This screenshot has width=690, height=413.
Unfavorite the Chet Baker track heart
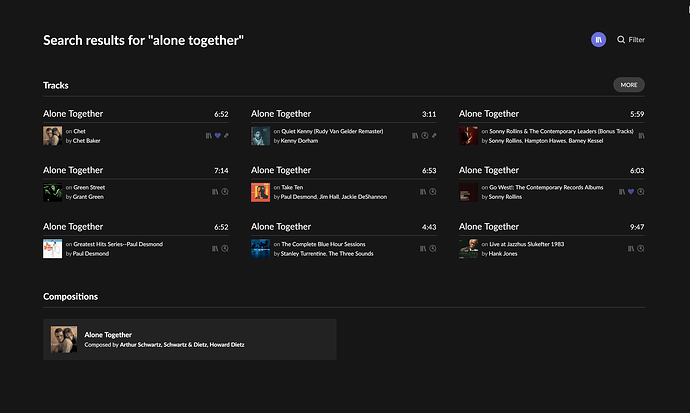tap(218, 135)
